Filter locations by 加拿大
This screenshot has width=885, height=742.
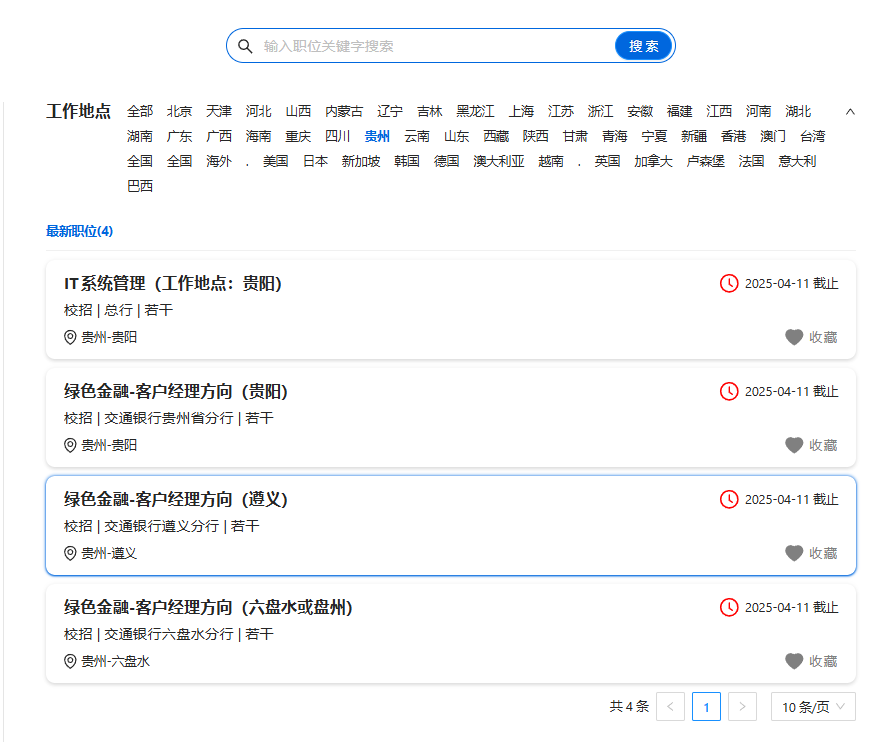[x=653, y=161]
